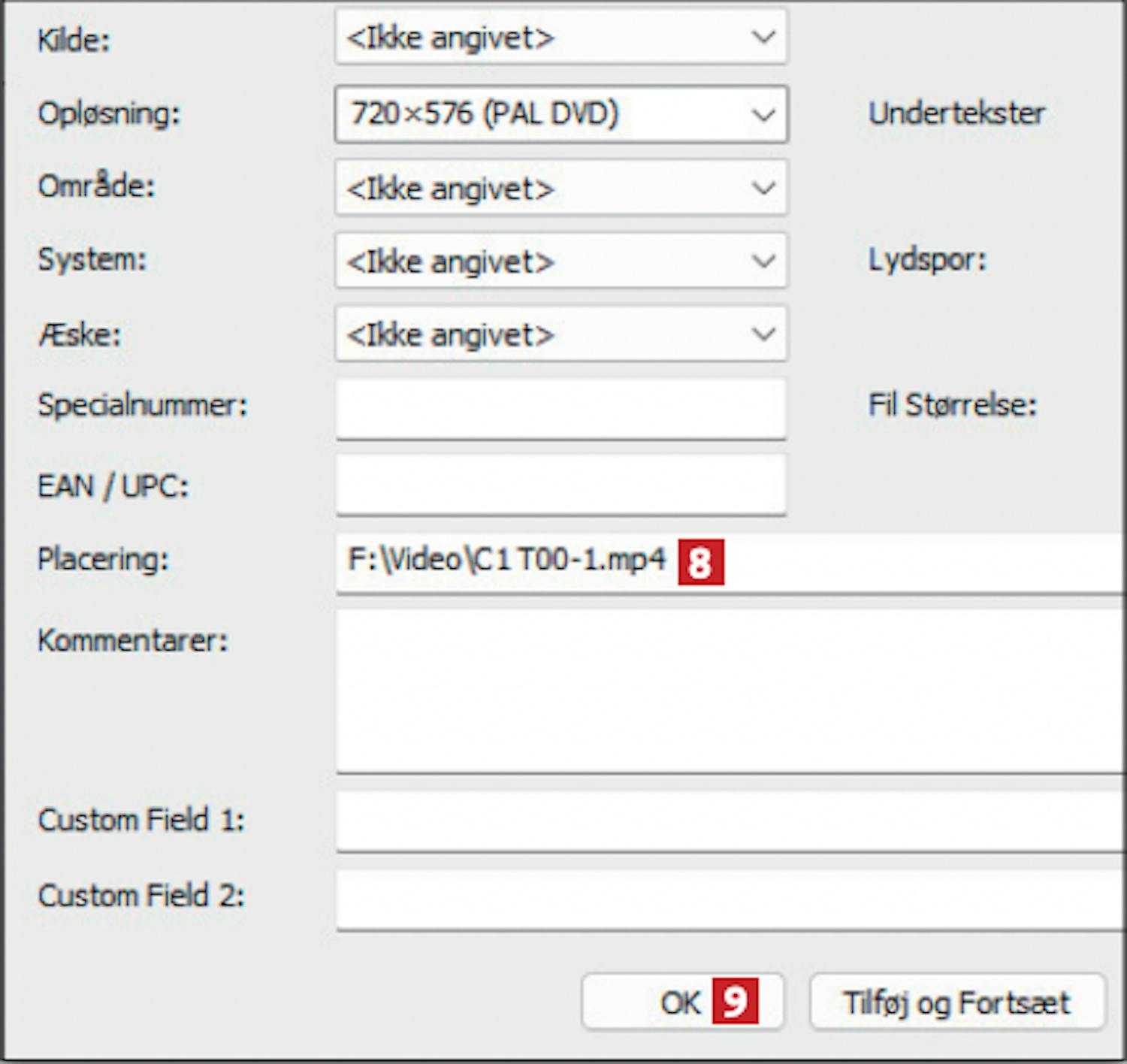Focus the Custom Field 2 input
Image resolution: width=1127 pixels, height=1064 pixels.
click(729, 899)
